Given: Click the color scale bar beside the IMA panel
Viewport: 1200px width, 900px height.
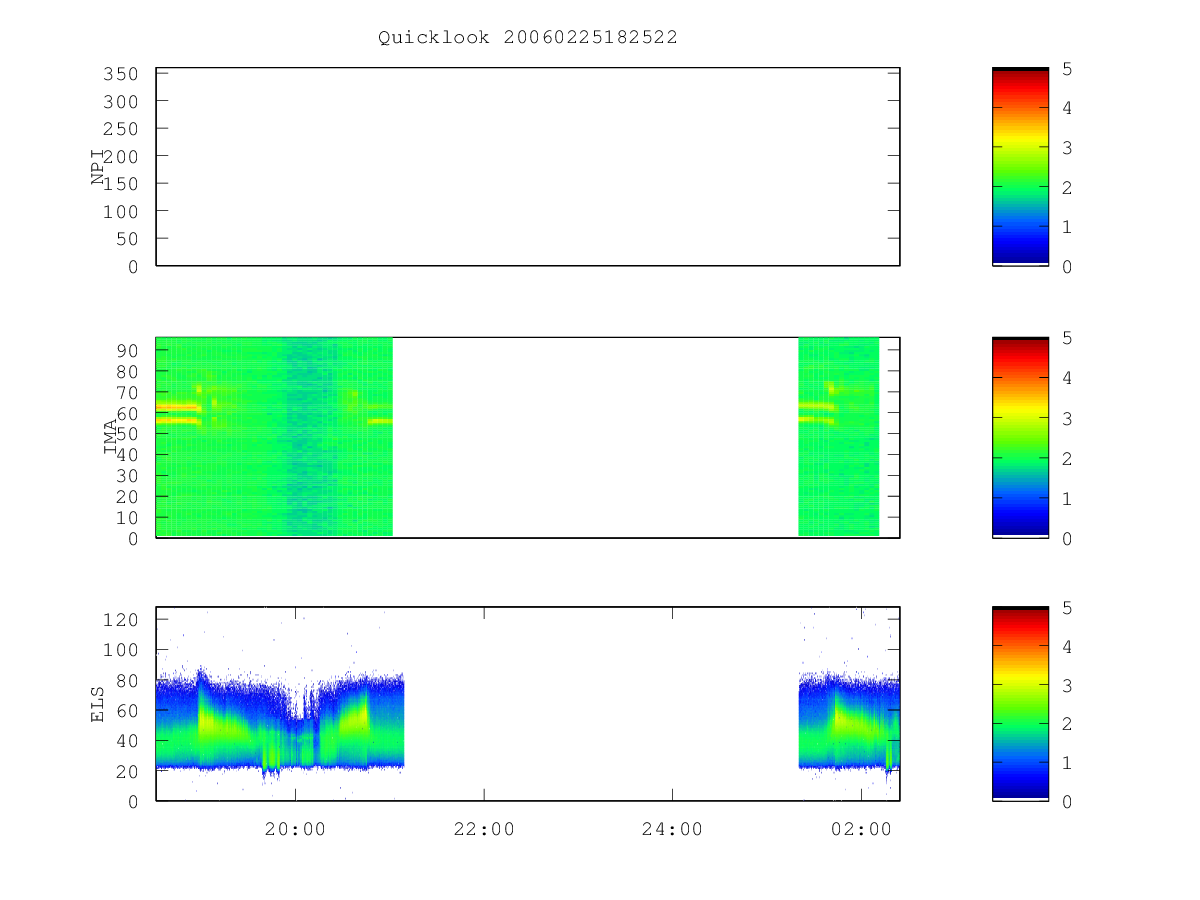Looking at the screenshot, I should coord(1020,437).
